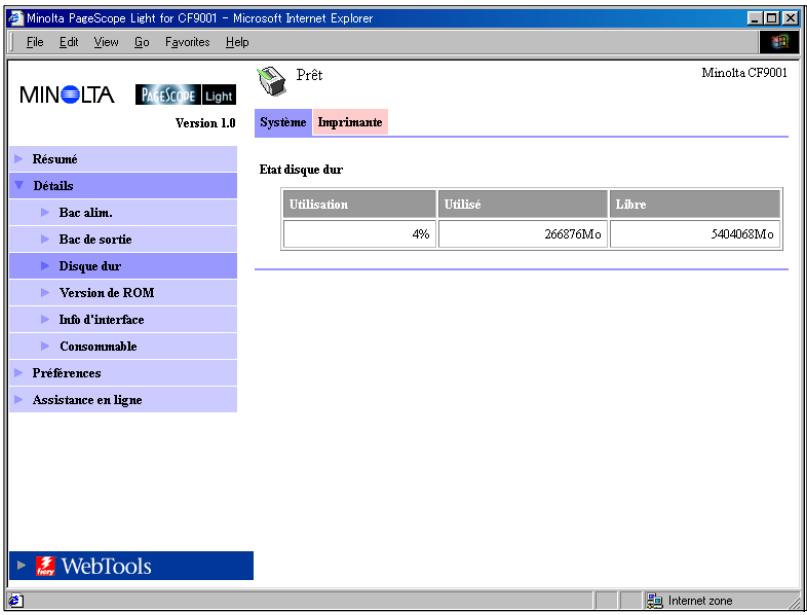Screen dimensions: 807x615
Task: Click the arrow beside Bac alim.
Action: point(45,212)
